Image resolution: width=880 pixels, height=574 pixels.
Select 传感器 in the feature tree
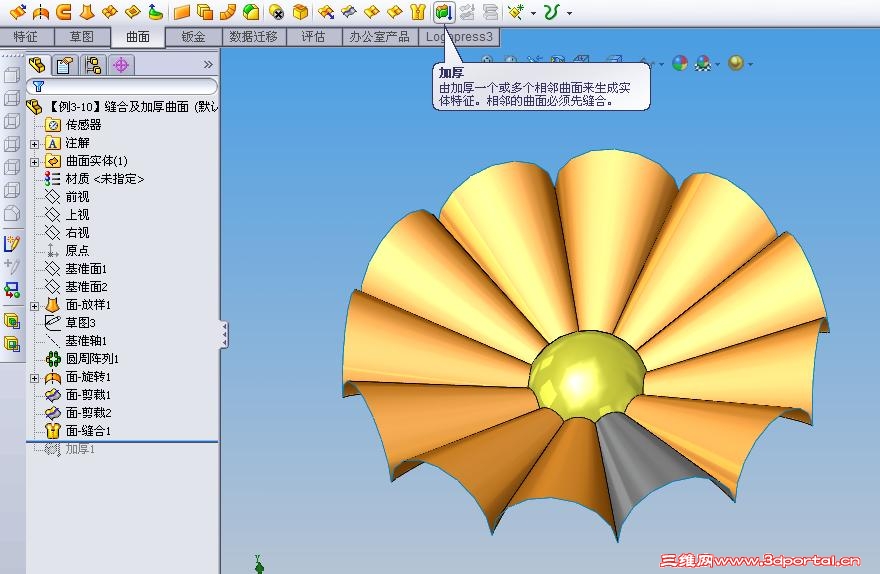[x=73, y=125]
